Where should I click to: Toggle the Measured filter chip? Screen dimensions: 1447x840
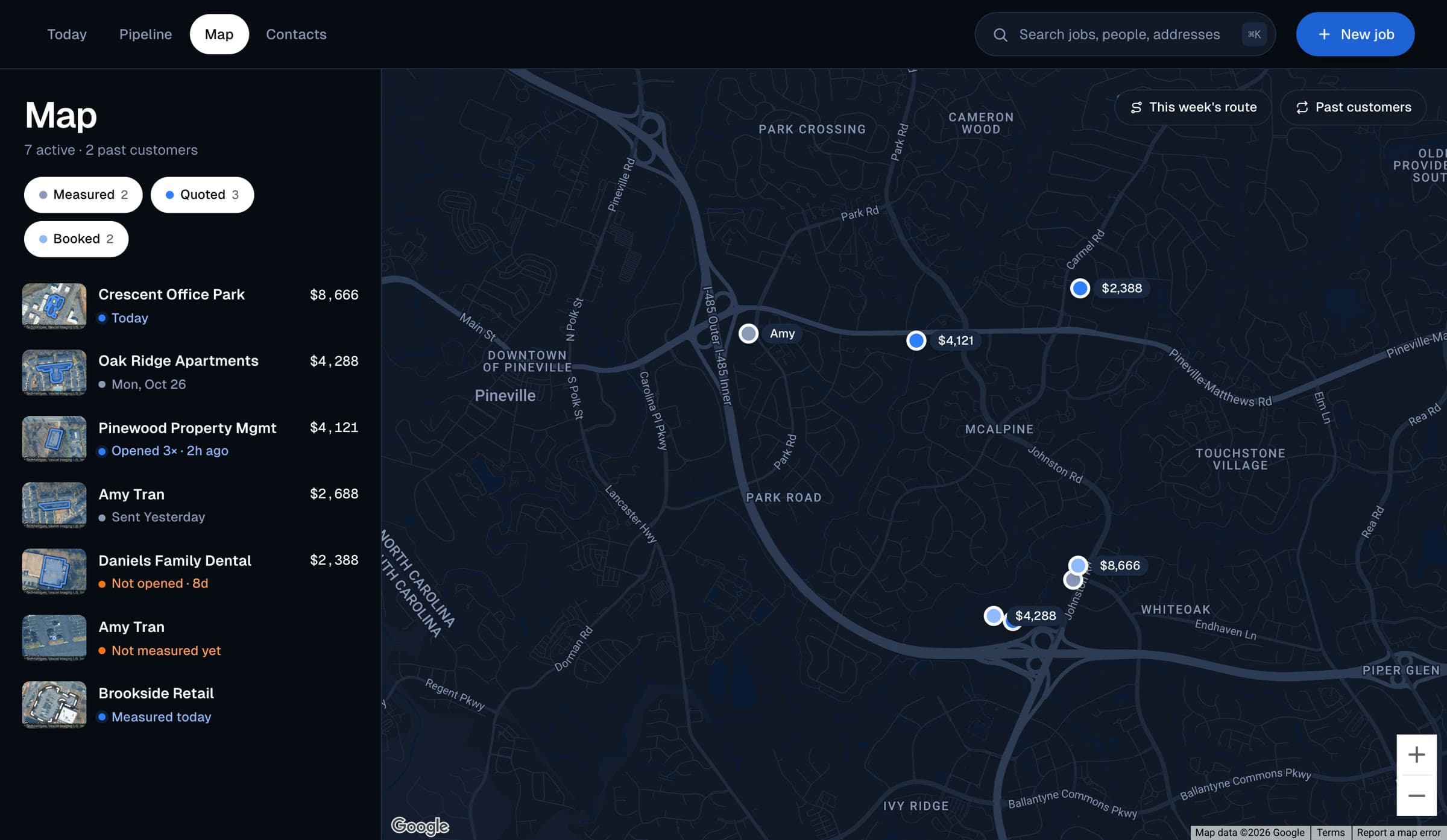pos(83,195)
